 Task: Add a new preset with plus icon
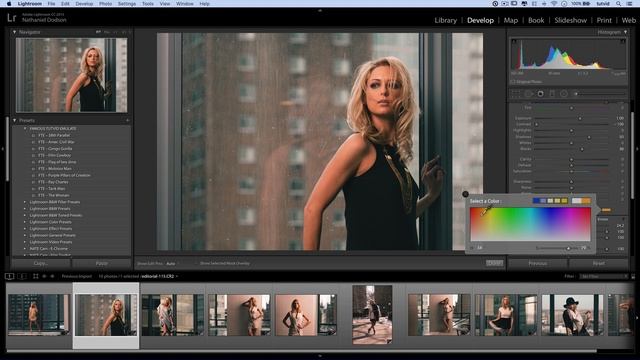click(x=127, y=120)
